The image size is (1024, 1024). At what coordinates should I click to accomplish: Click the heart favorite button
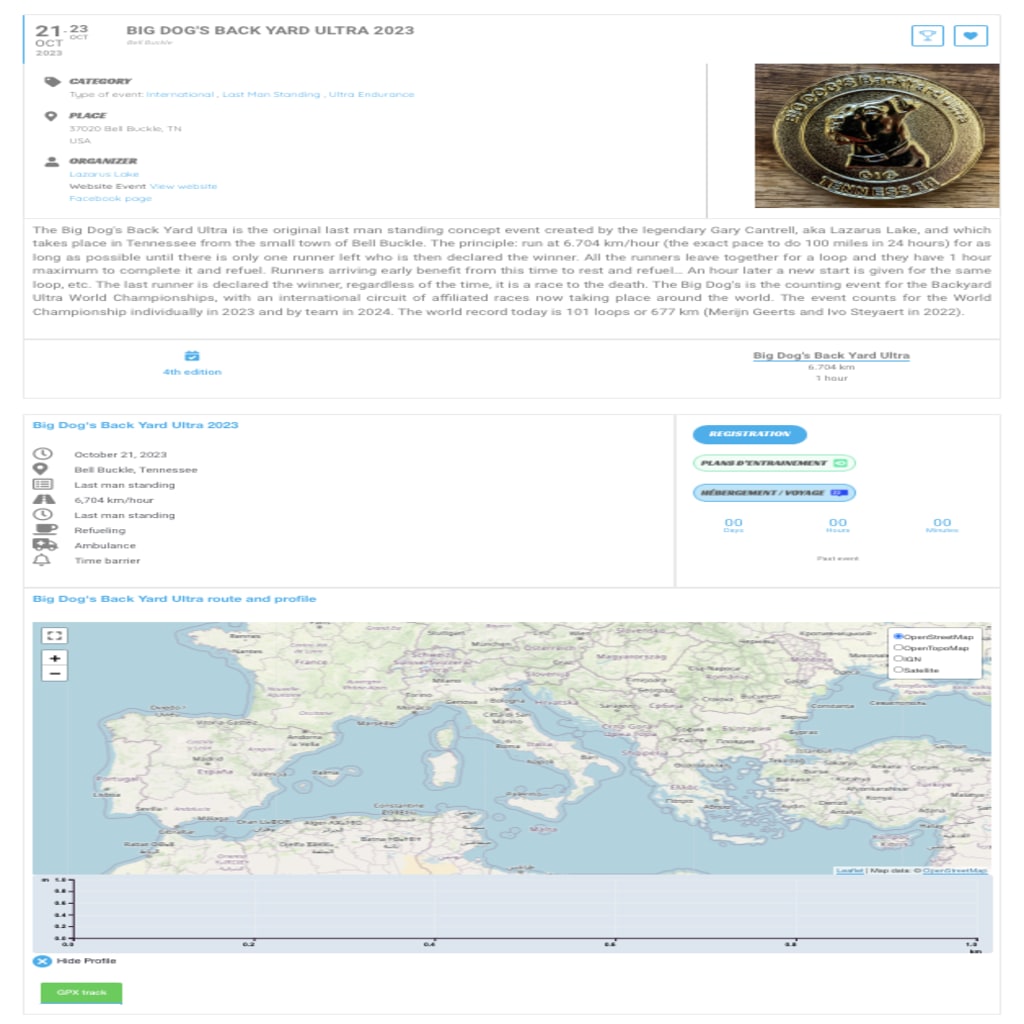click(970, 35)
